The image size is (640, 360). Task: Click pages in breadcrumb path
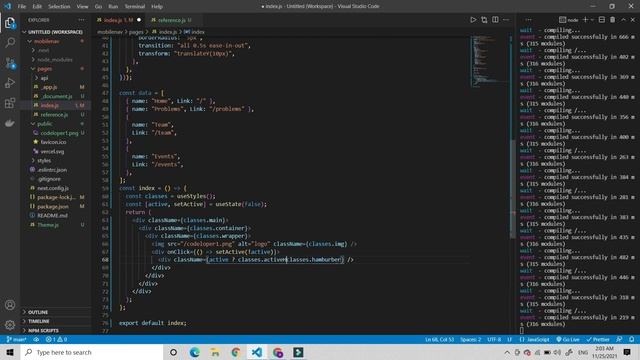tap(136, 32)
